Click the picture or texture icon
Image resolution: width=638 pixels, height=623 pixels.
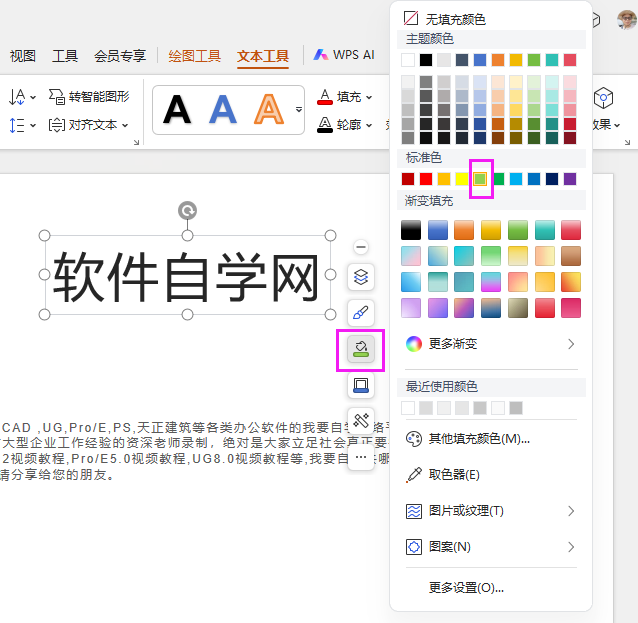coord(414,511)
